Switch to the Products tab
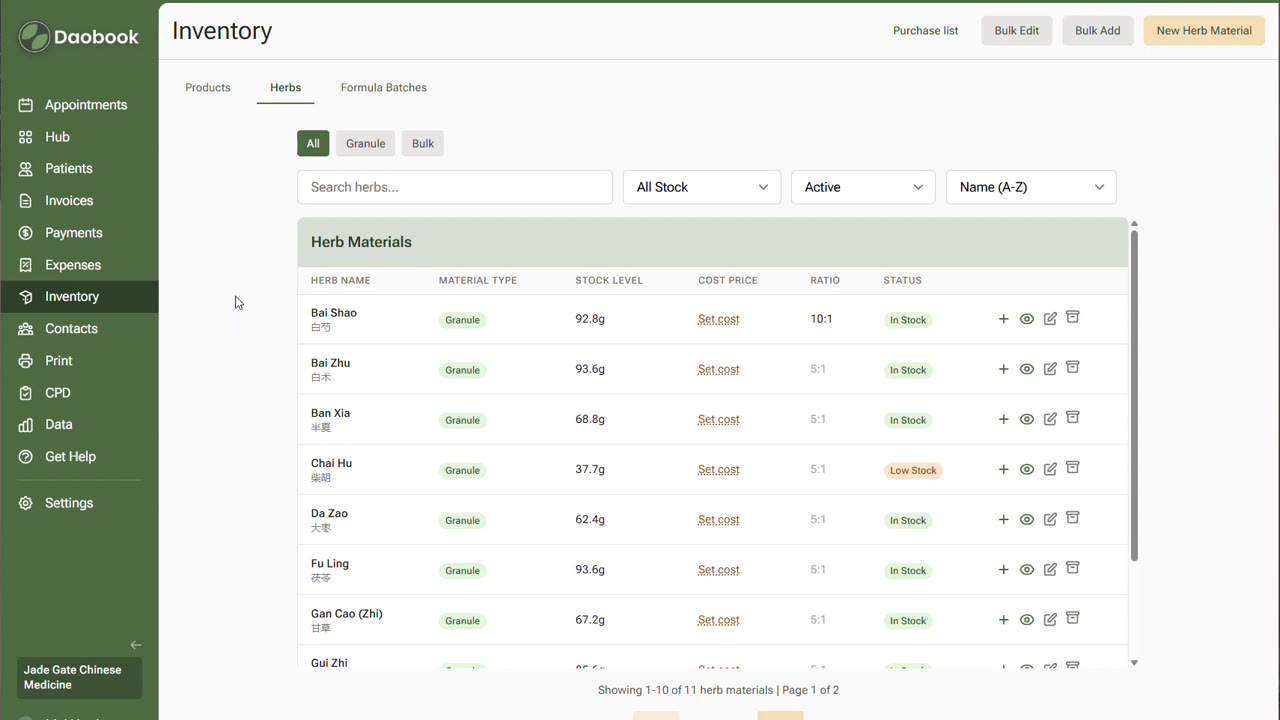Screen dimensions: 1280x720 click(208, 88)
